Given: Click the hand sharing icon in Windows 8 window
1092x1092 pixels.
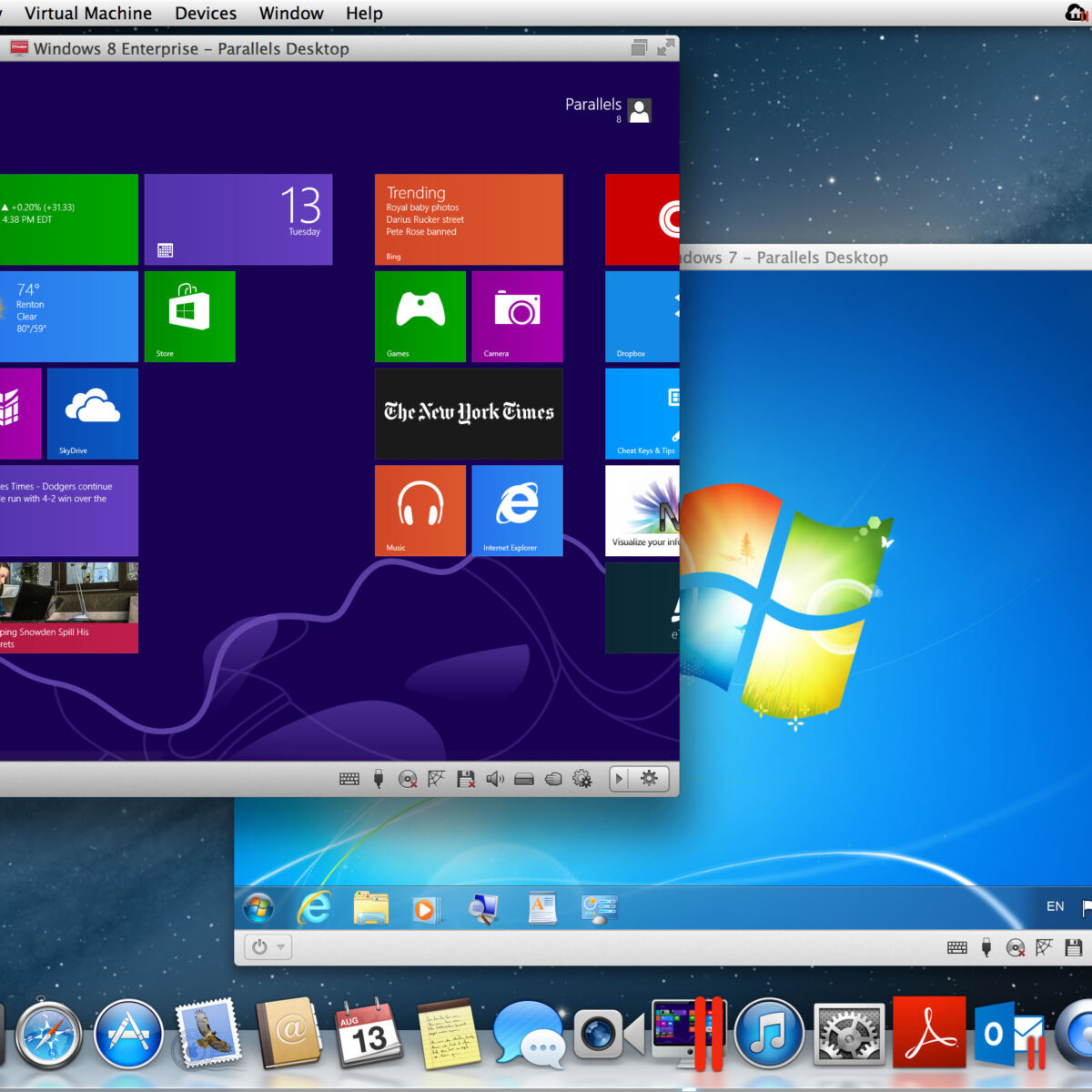Looking at the screenshot, I should coord(553,779).
